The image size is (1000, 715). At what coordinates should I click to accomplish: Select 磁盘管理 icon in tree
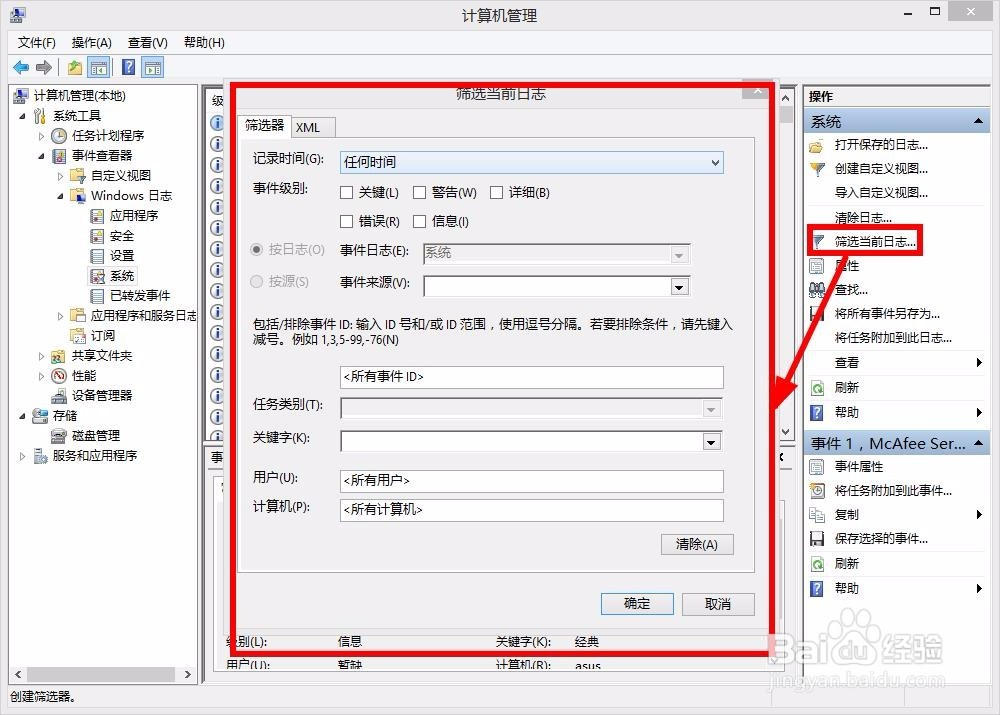point(59,436)
